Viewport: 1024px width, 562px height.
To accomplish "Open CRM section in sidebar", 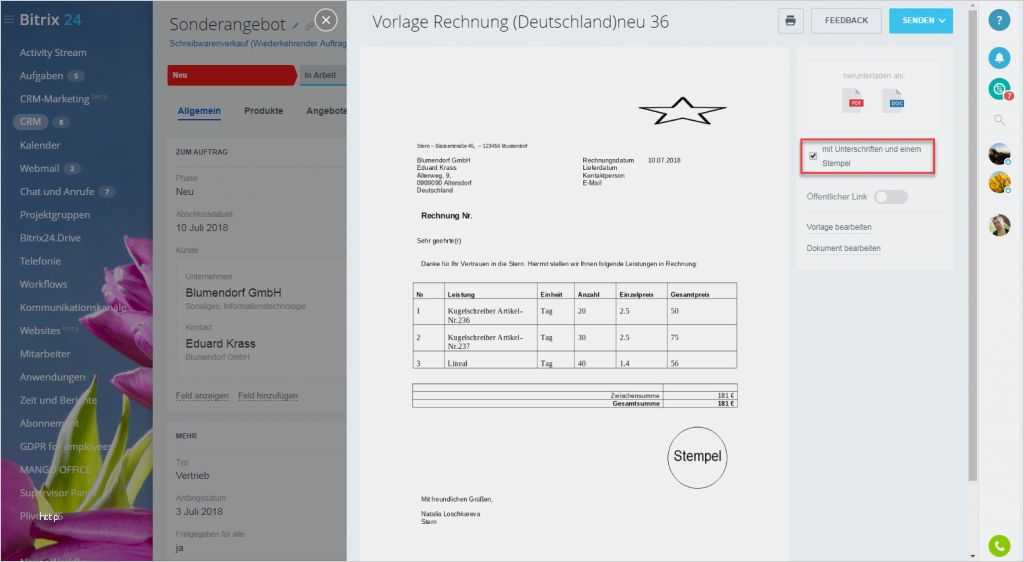I will [x=30, y=121].
